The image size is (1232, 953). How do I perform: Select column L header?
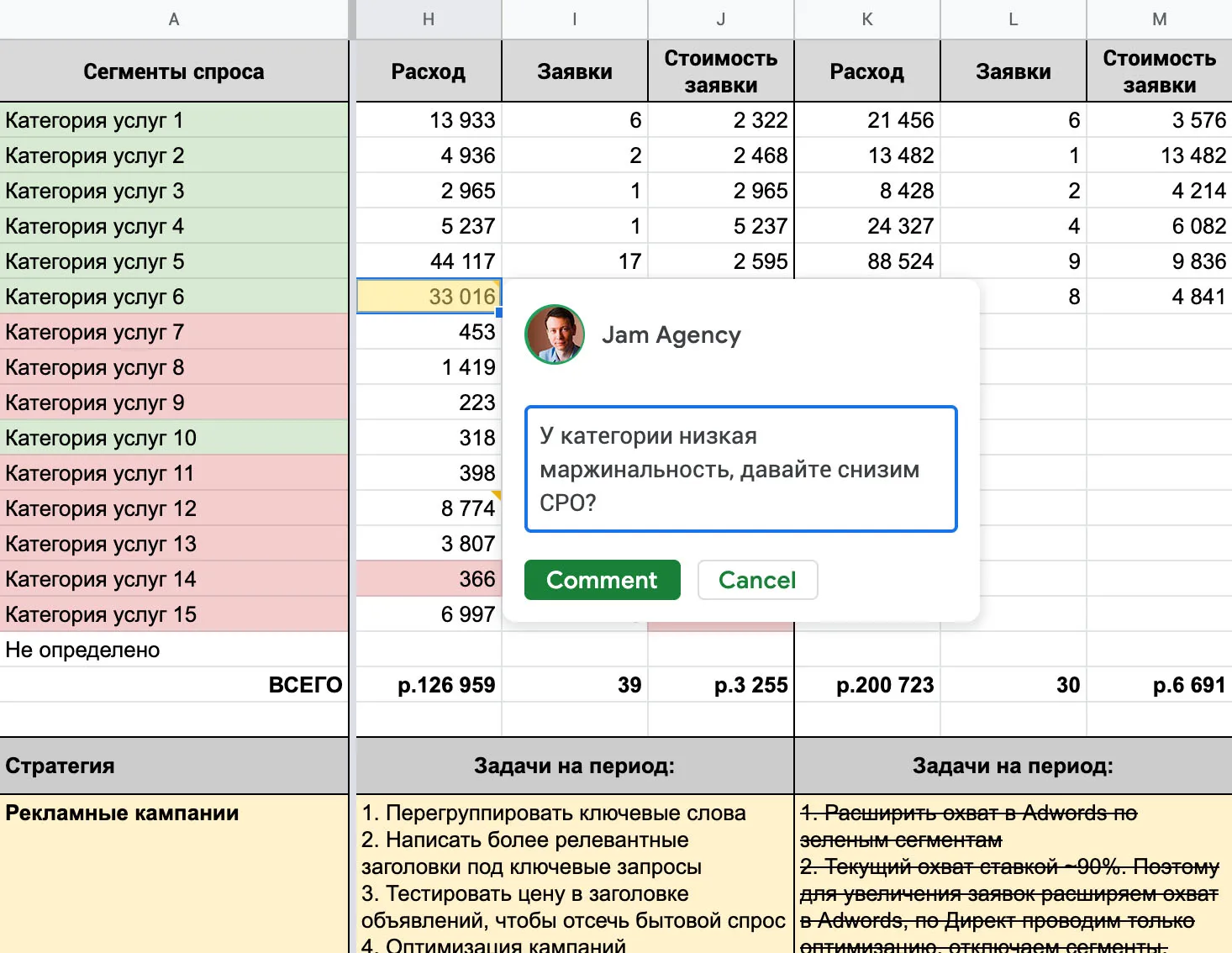1014,19
